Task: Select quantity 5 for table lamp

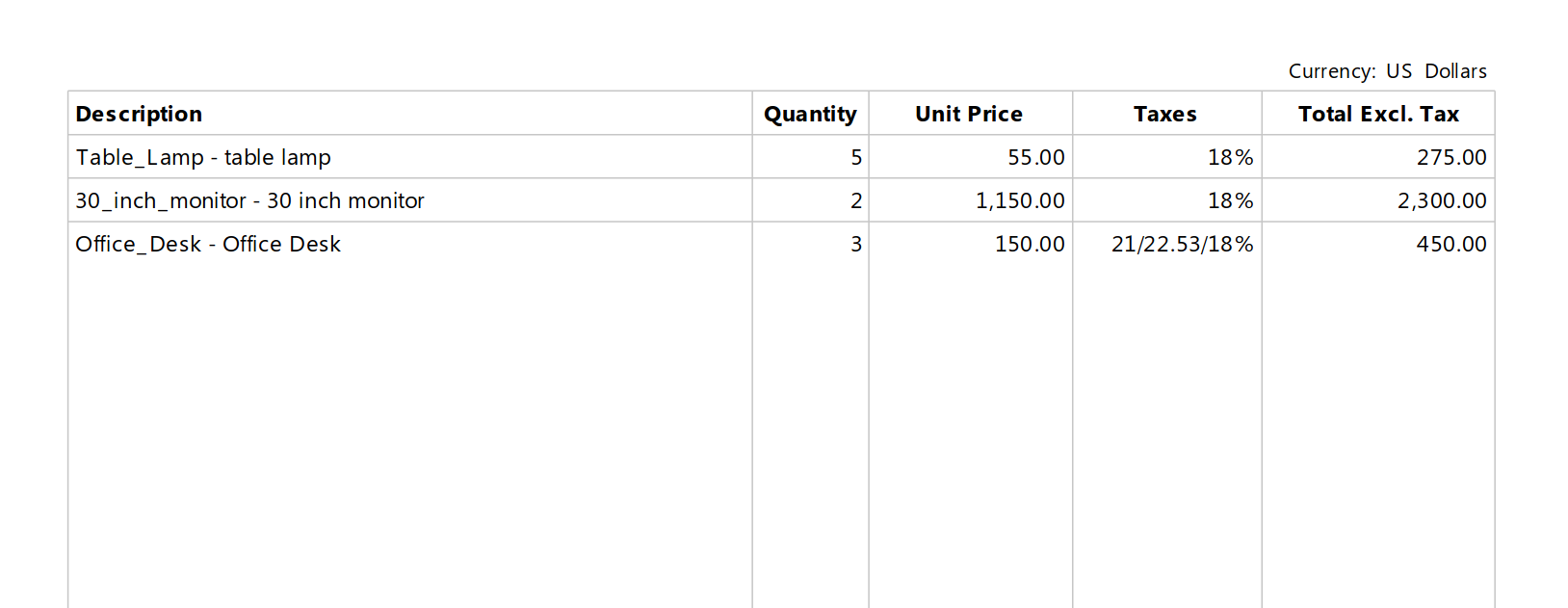Action: coord(856,157)
